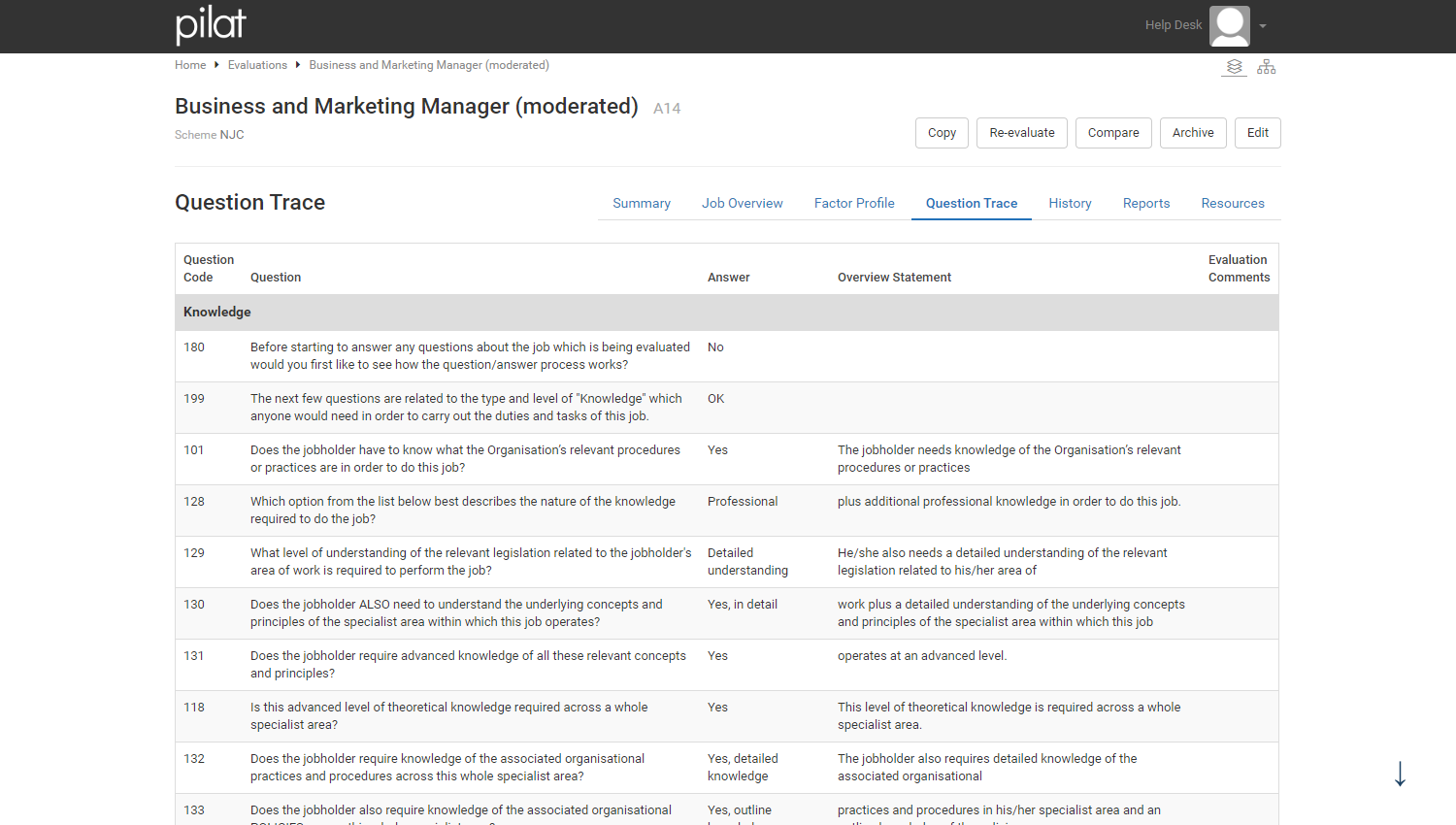Click question text about advanced knowledge of concepts
The image size is (1456, 825).
tap(468, 665)
